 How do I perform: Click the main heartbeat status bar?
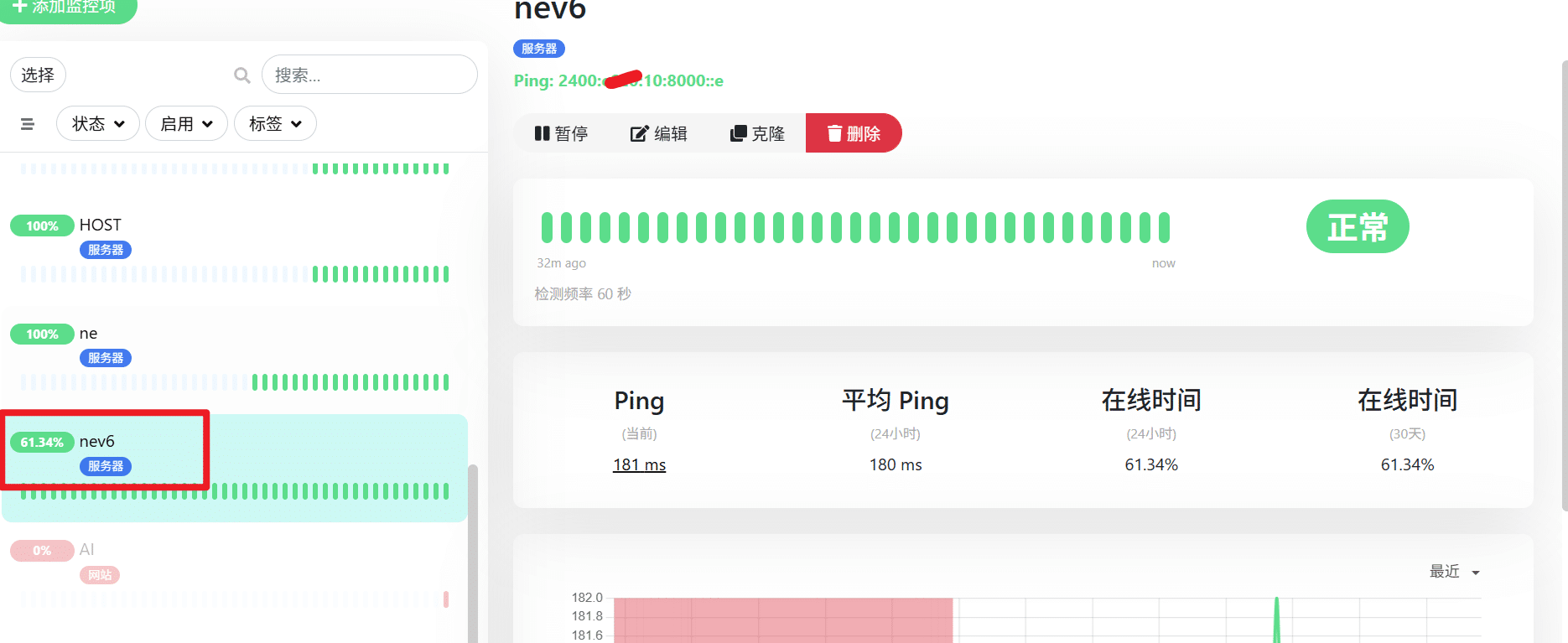point(855,227)
